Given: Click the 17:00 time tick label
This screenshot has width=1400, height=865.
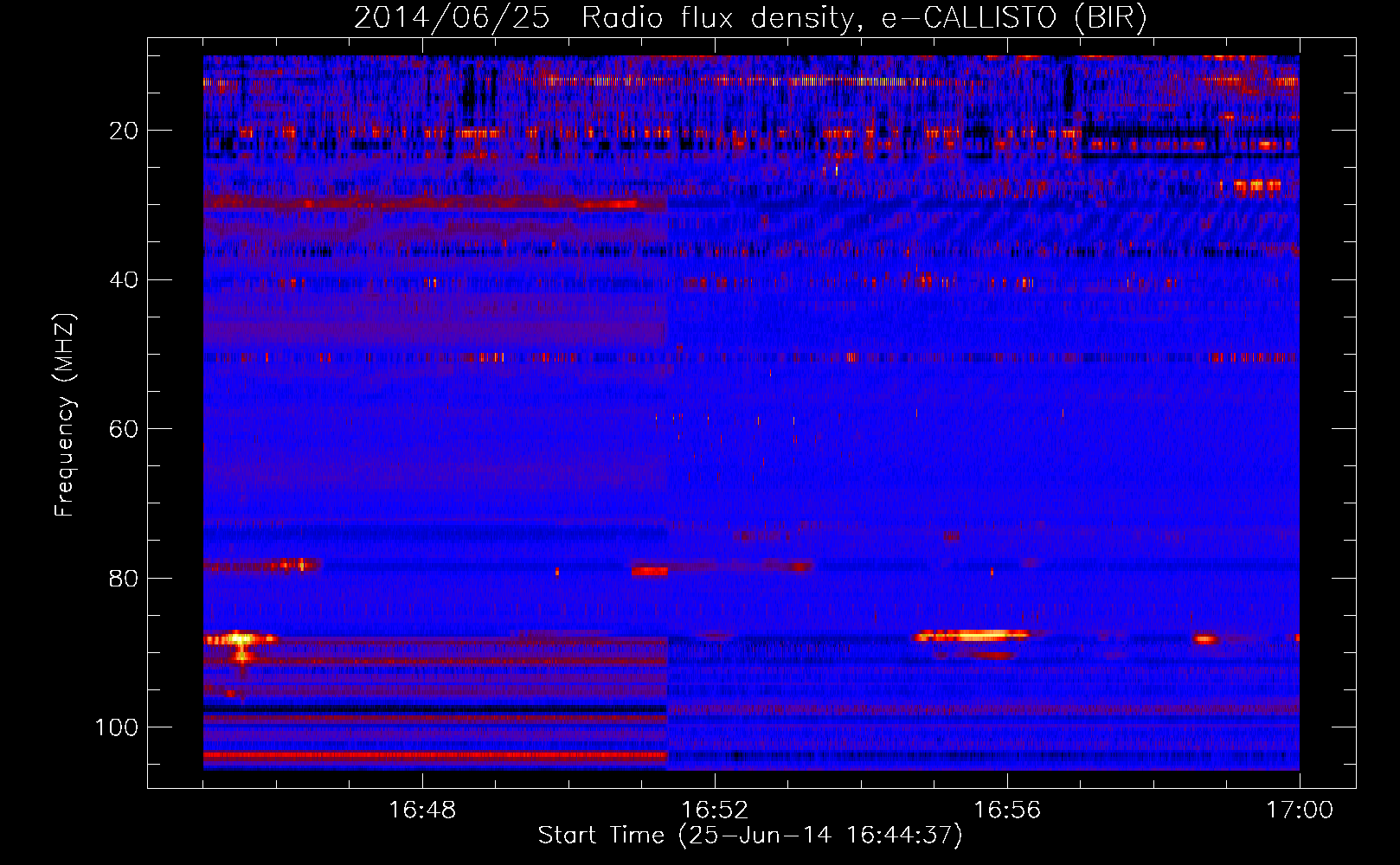Looking at the screenshot, I should click(x=1300, y=811).
